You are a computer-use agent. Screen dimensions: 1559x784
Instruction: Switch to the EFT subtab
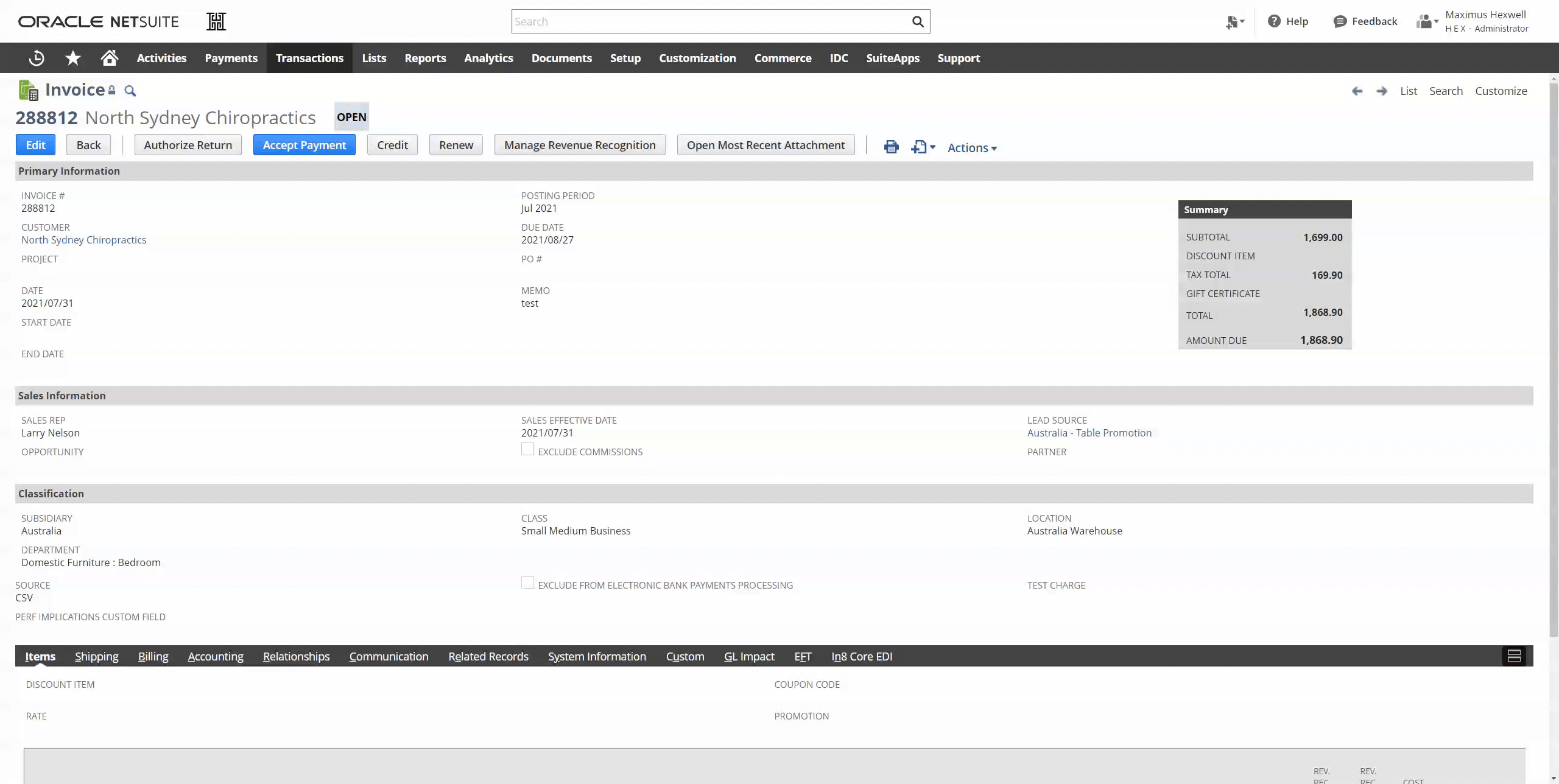pos(803,656)
